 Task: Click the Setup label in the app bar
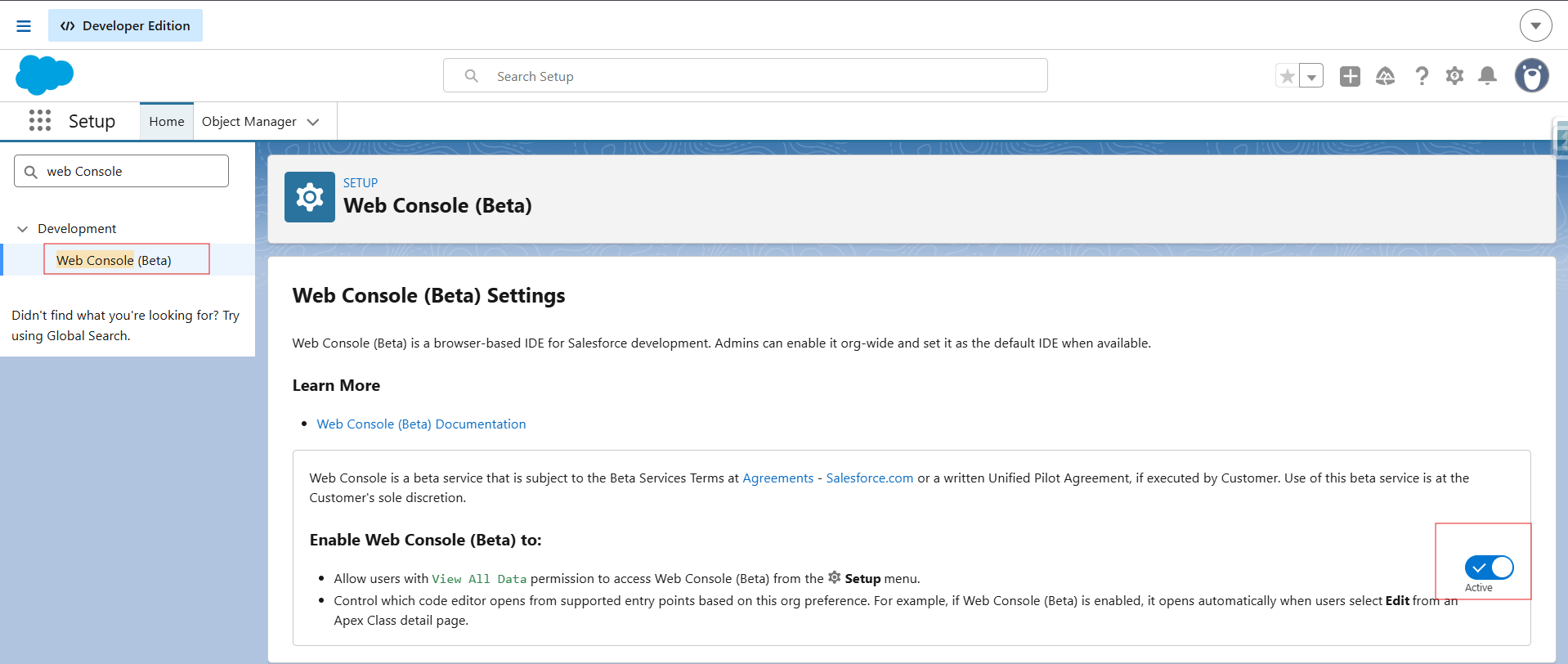click(x=92, y=121)
